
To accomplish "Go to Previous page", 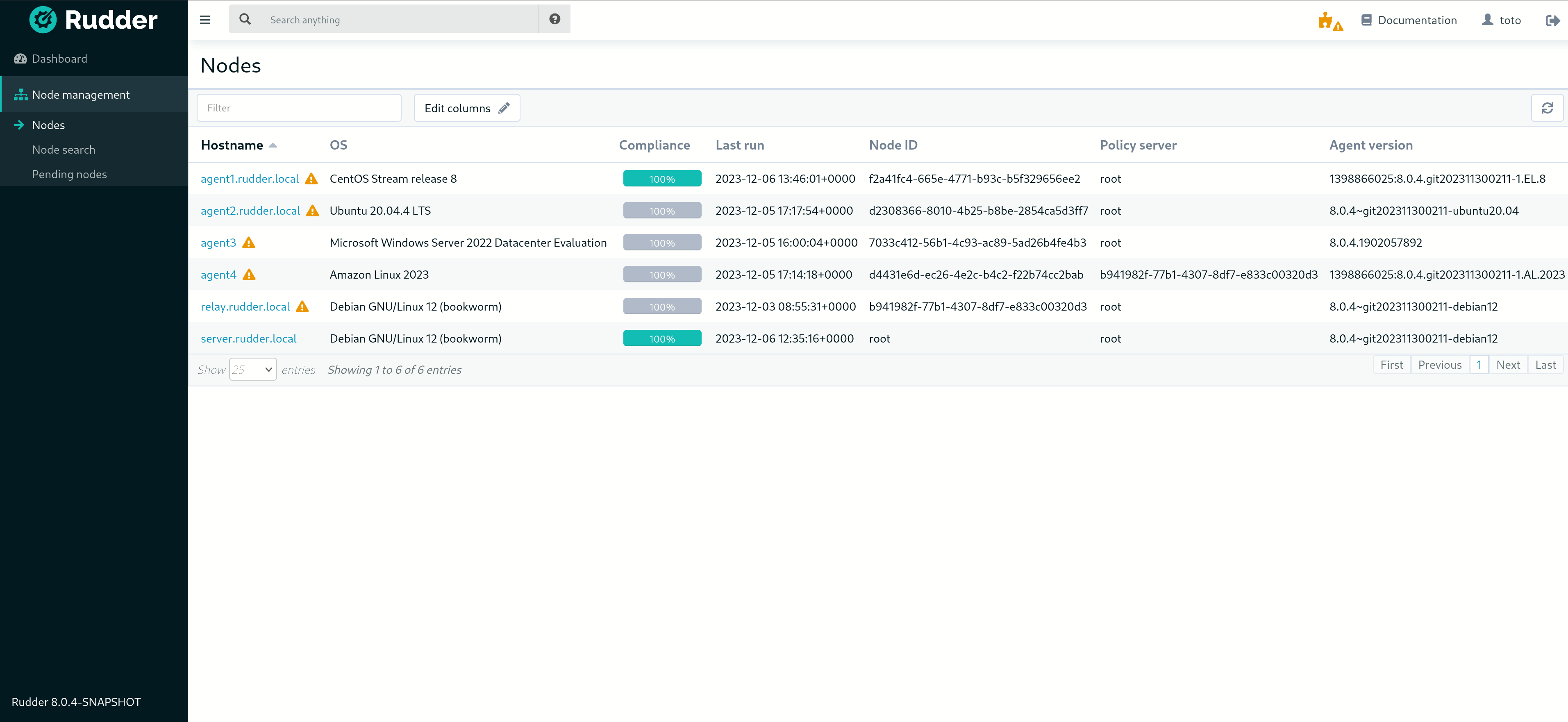I will [x=1440, y=365].
